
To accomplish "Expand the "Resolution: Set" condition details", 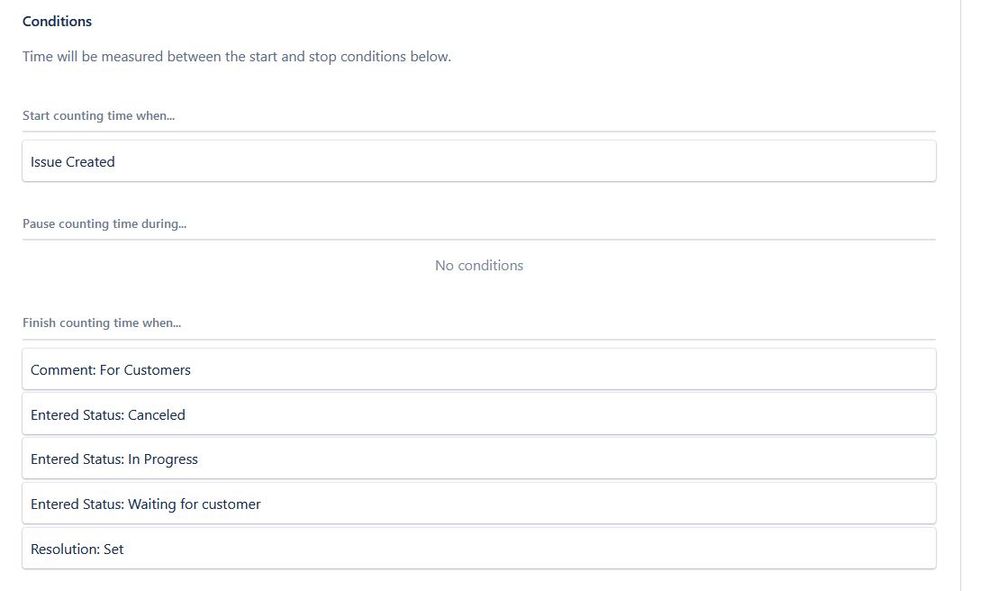I will click(x=479, y=548).
